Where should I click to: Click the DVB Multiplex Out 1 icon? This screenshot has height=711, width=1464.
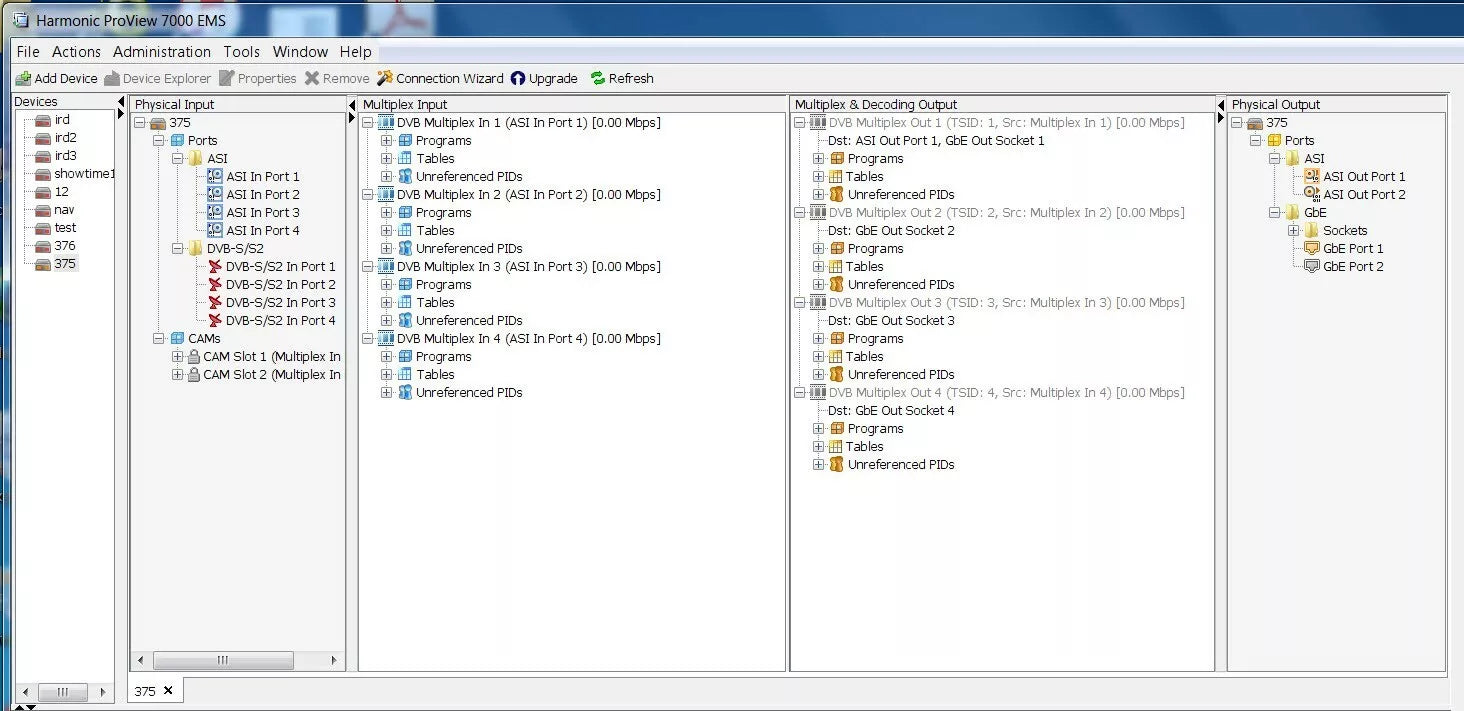817,122
